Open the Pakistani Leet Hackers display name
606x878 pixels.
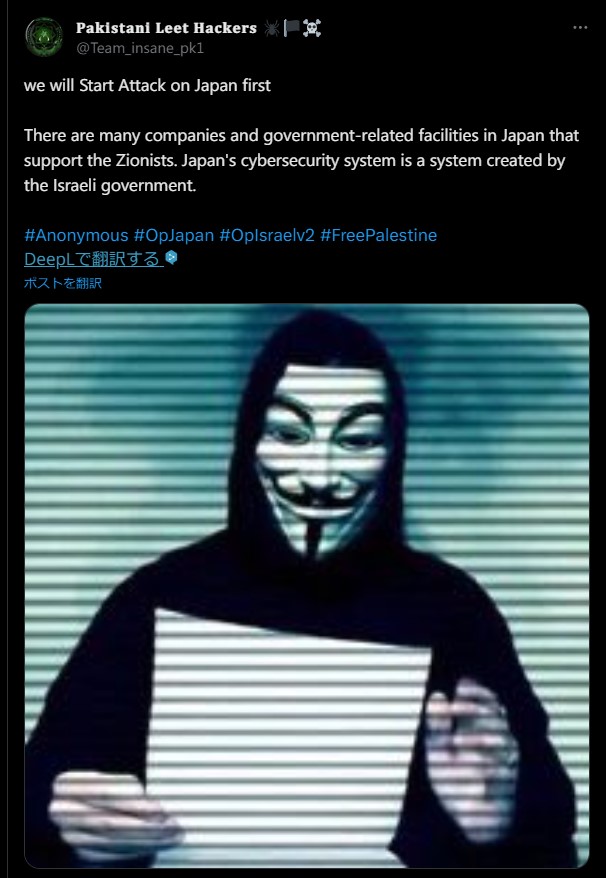pos(166,28)
